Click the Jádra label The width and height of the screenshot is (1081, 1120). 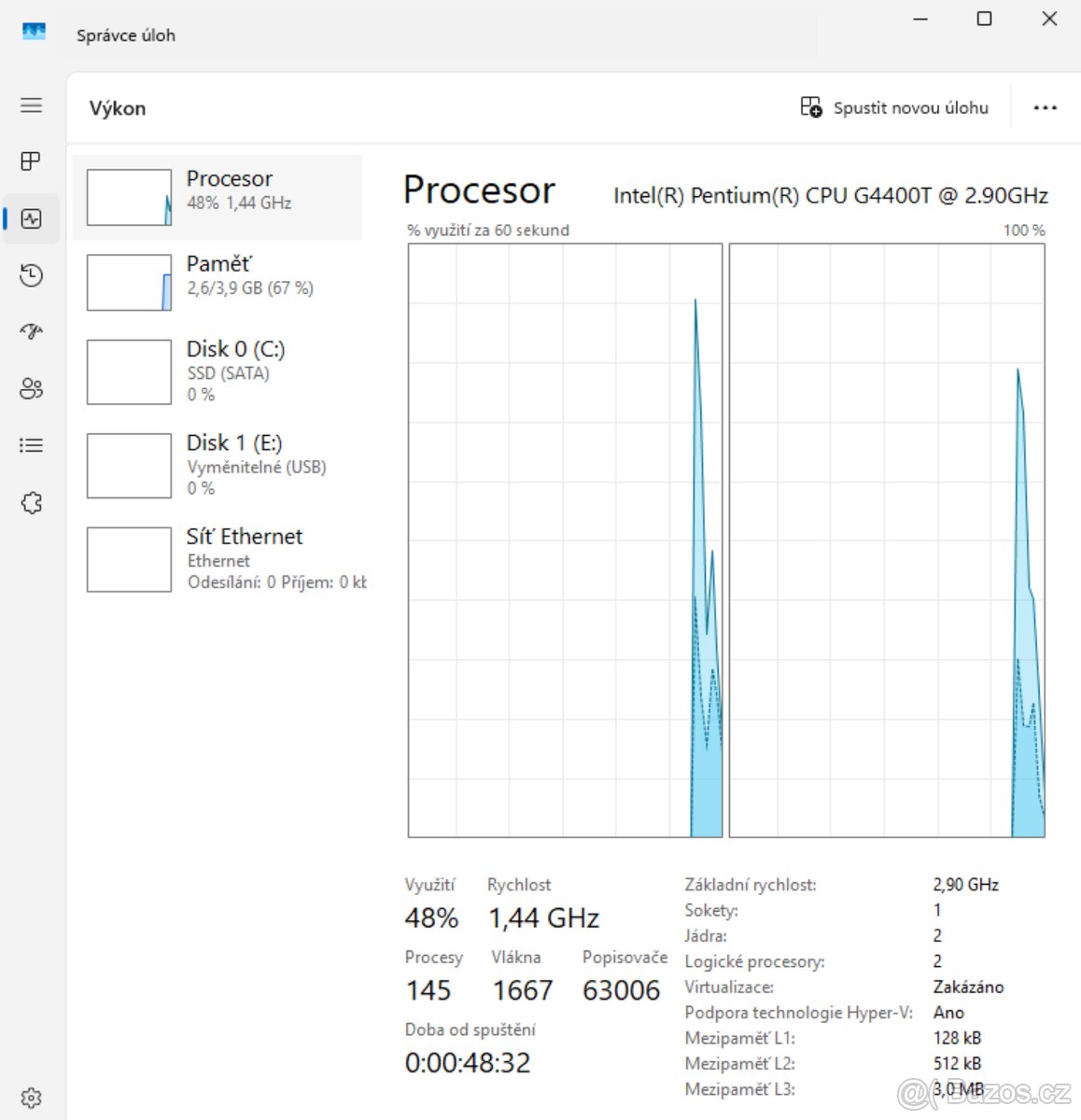click(x=706, y=935)
